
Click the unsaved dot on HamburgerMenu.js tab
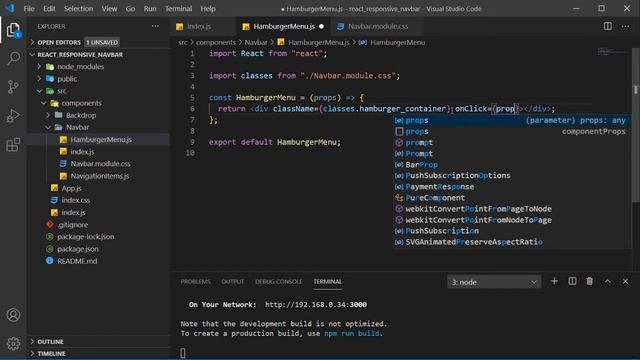pyautogui.click(x=321, y=27)
